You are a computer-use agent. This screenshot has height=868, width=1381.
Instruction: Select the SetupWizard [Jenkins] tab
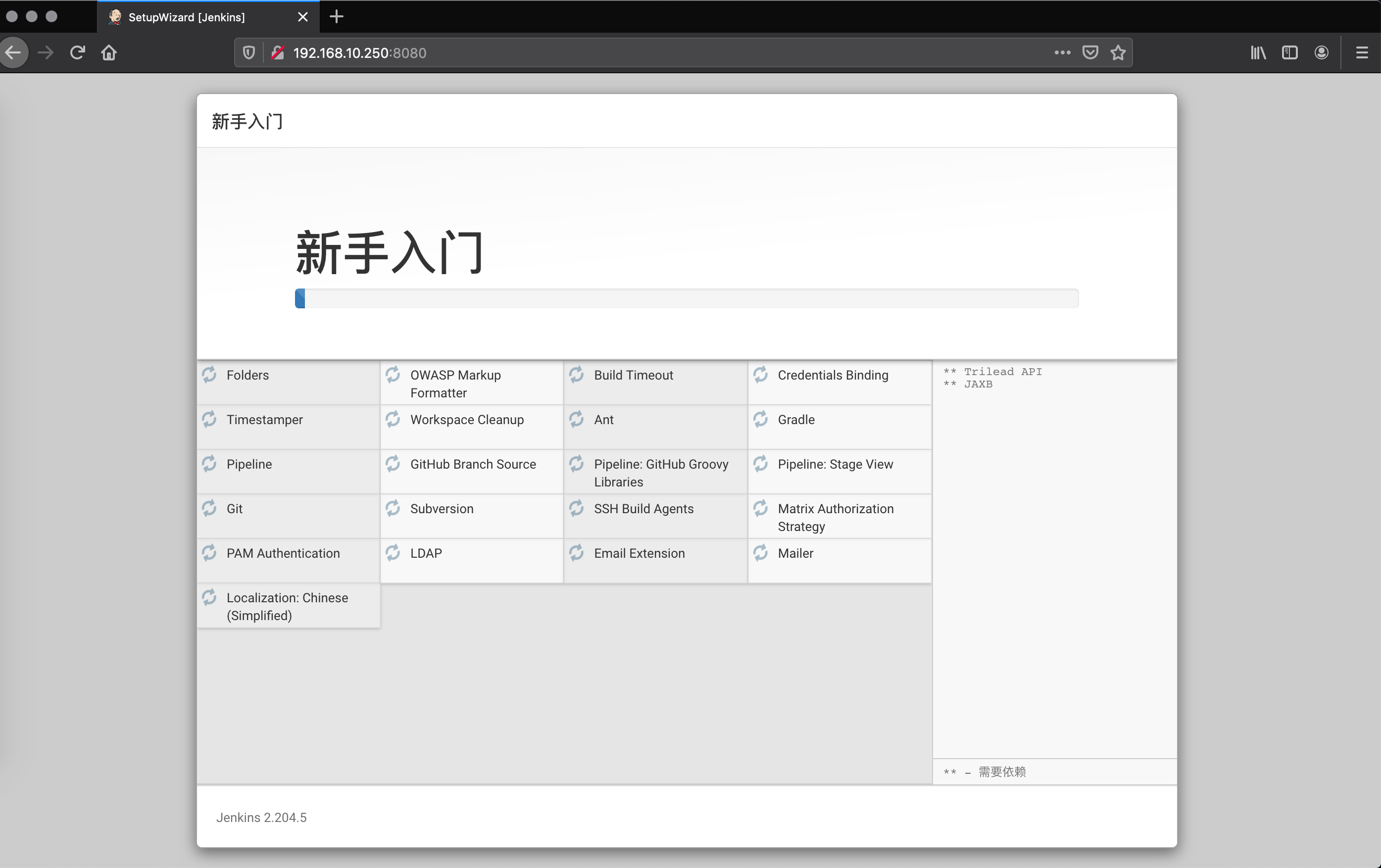pyautogui.click(x=208, y=17)
